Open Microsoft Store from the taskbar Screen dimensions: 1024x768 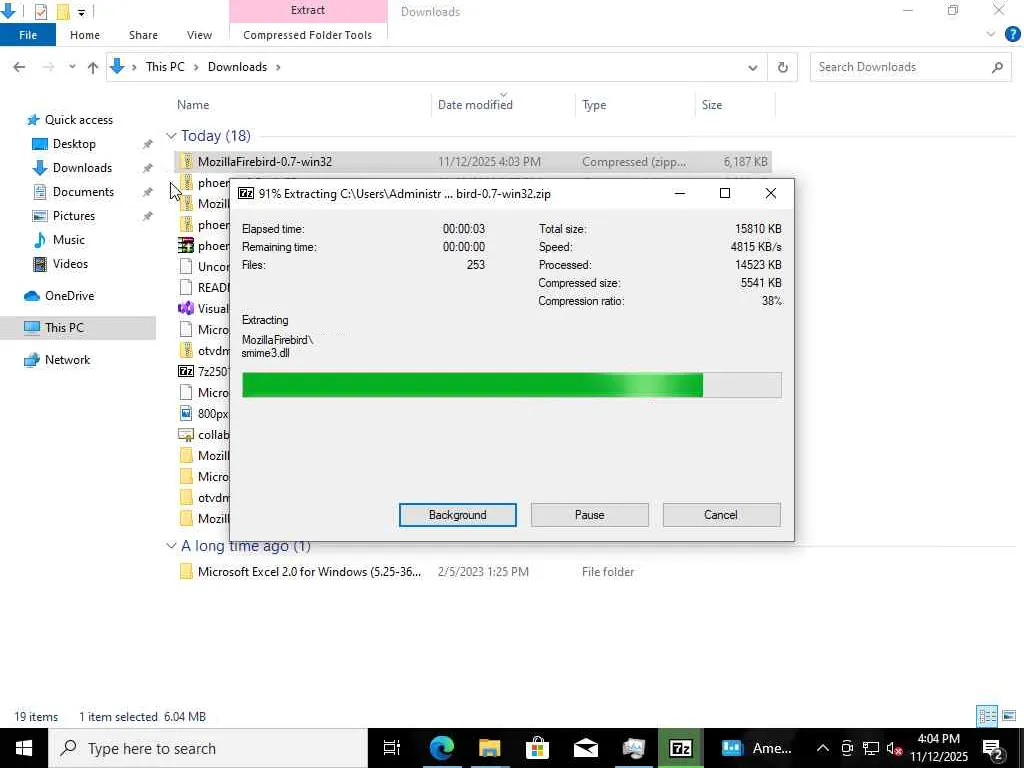[x=537, y=748]
